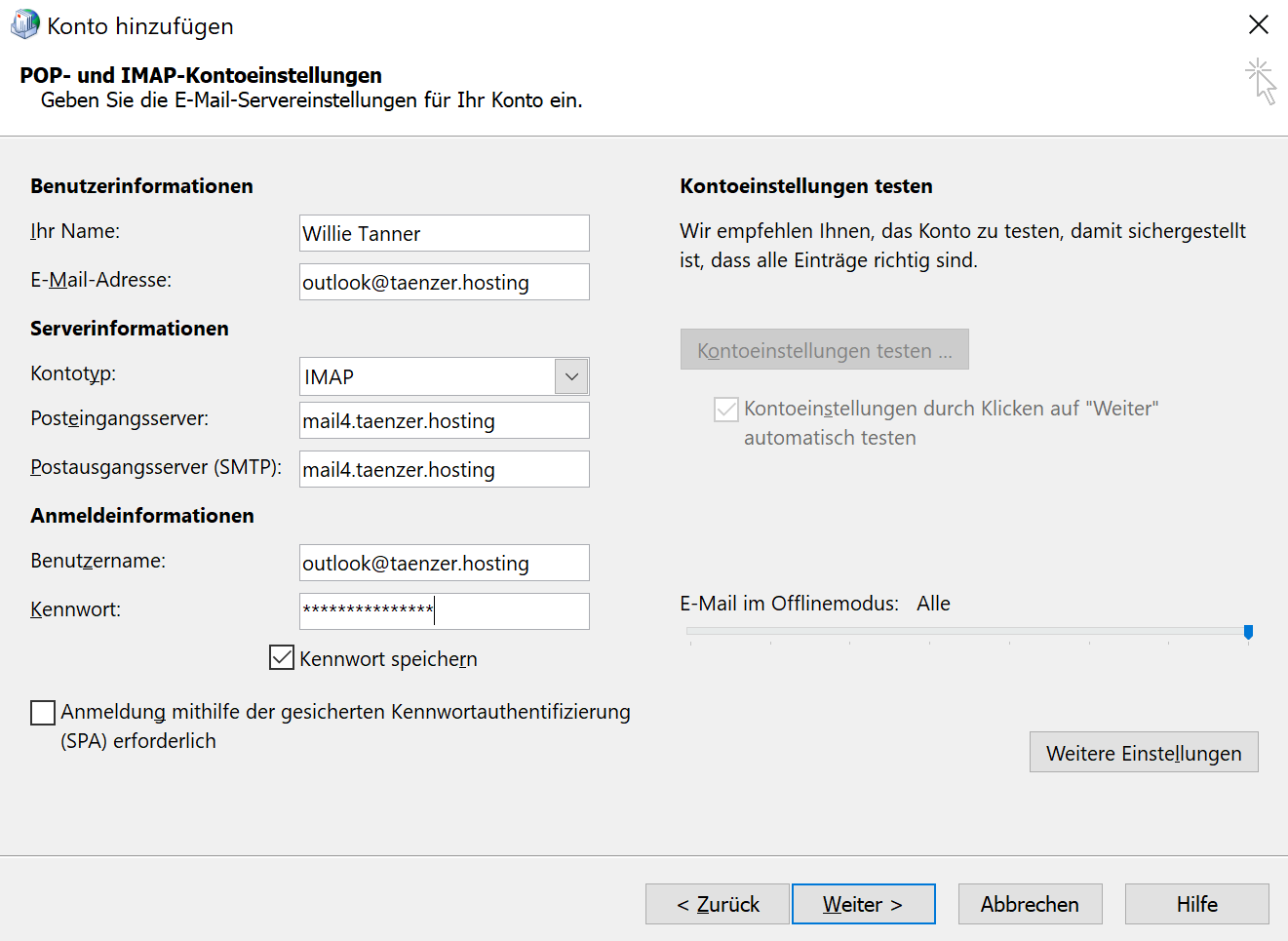The height and width of the screenshot is (941, 1288).
Task: Close the Konto hinzufügen dialog
Action: click(1259, 24)
